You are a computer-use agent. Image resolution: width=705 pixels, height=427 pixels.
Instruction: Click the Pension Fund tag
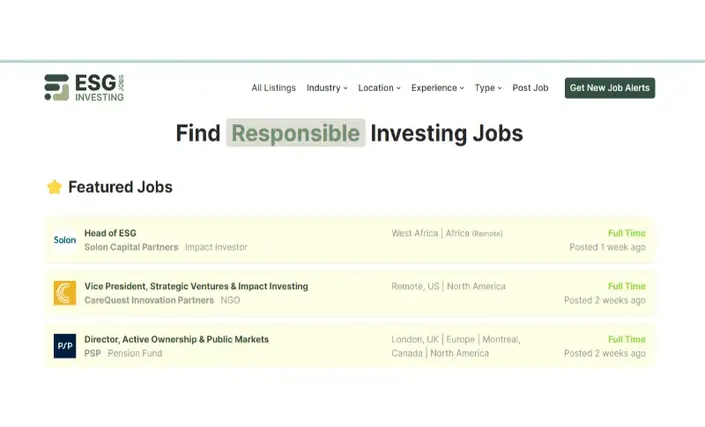point(135,353)
